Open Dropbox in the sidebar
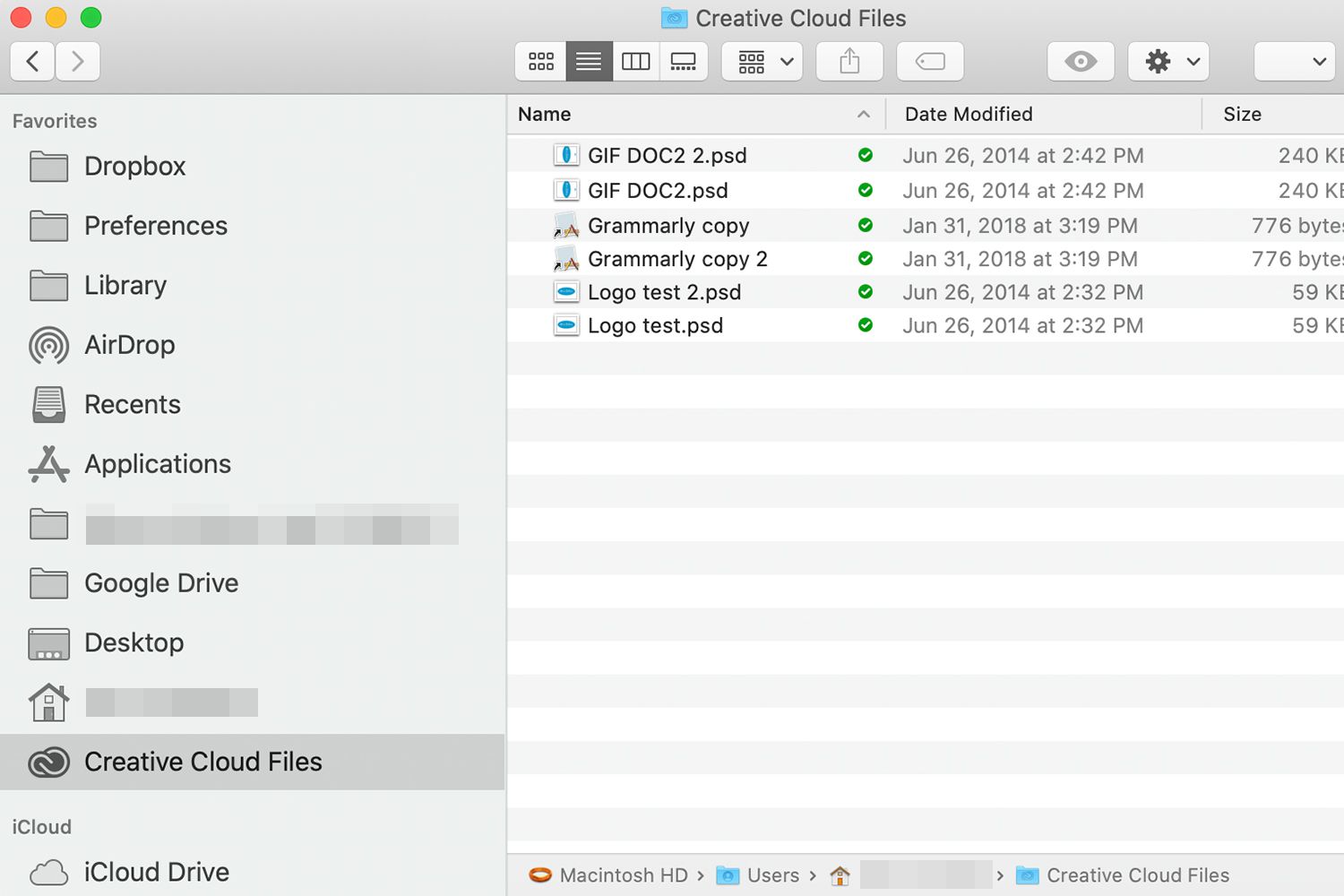Screen dimensions: 1344x896 click(253, 166)
